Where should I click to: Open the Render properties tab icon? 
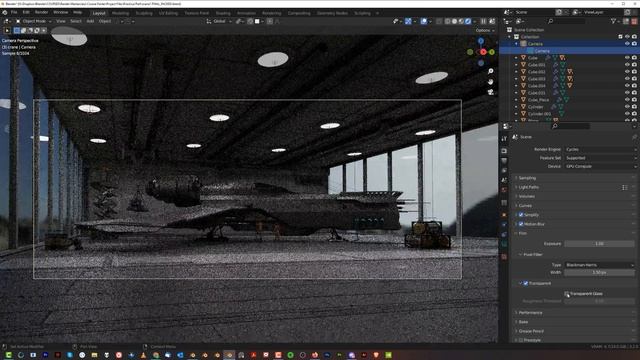pyautogui.click(x=504, y=151)
